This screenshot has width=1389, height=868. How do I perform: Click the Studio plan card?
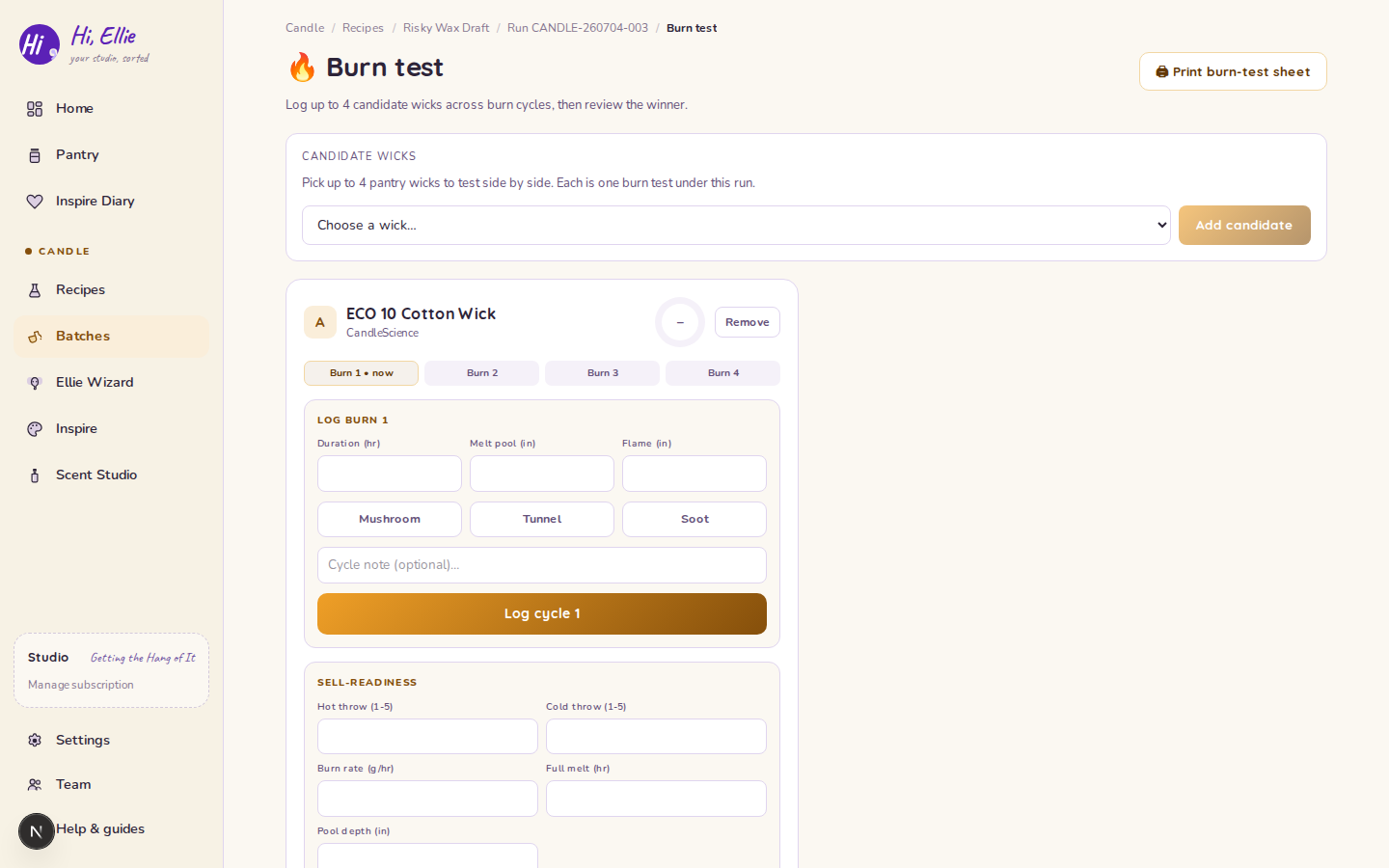coord(111,670)
